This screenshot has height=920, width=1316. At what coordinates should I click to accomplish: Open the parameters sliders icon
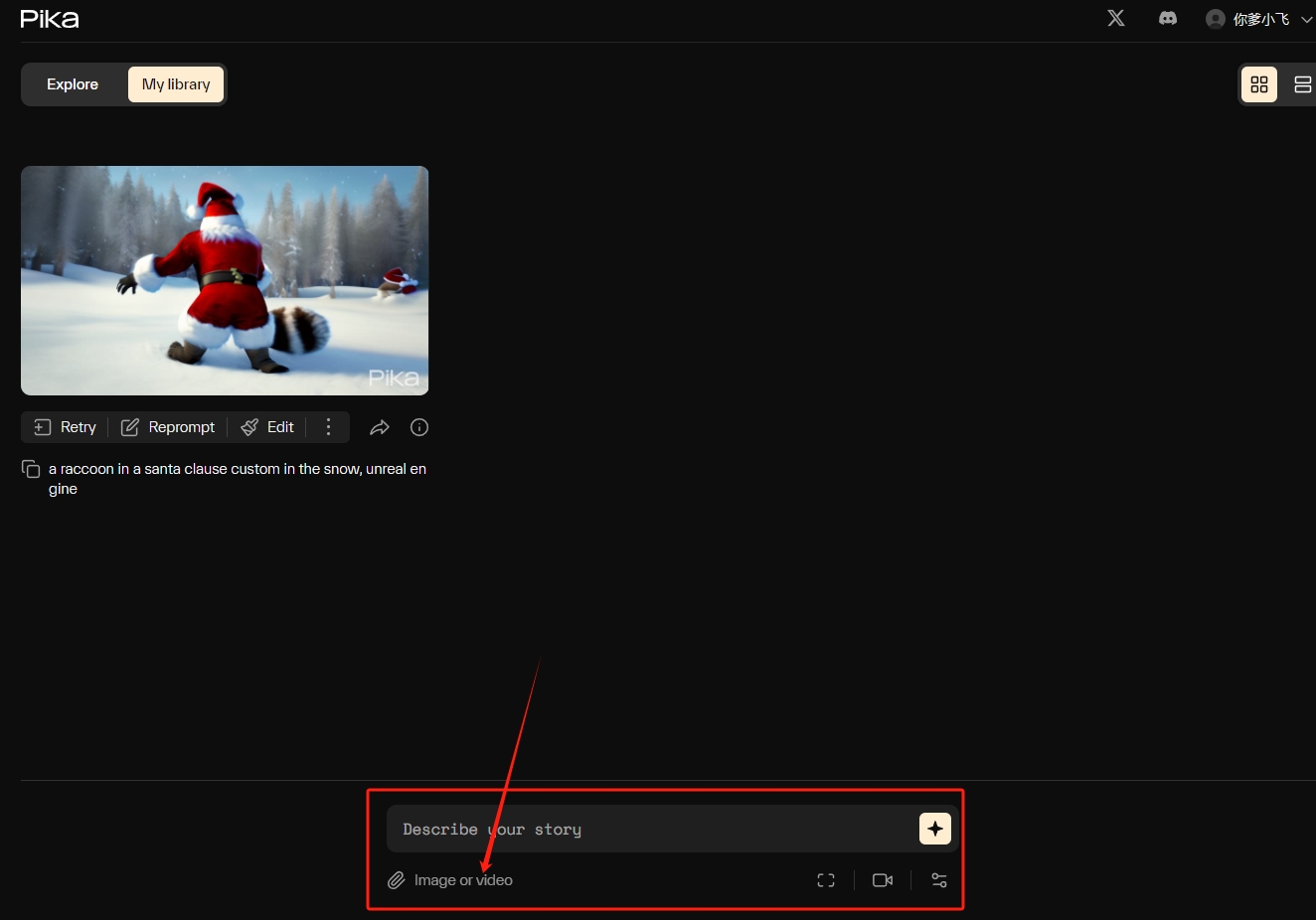pyautogui.click(x=938, y=880)
